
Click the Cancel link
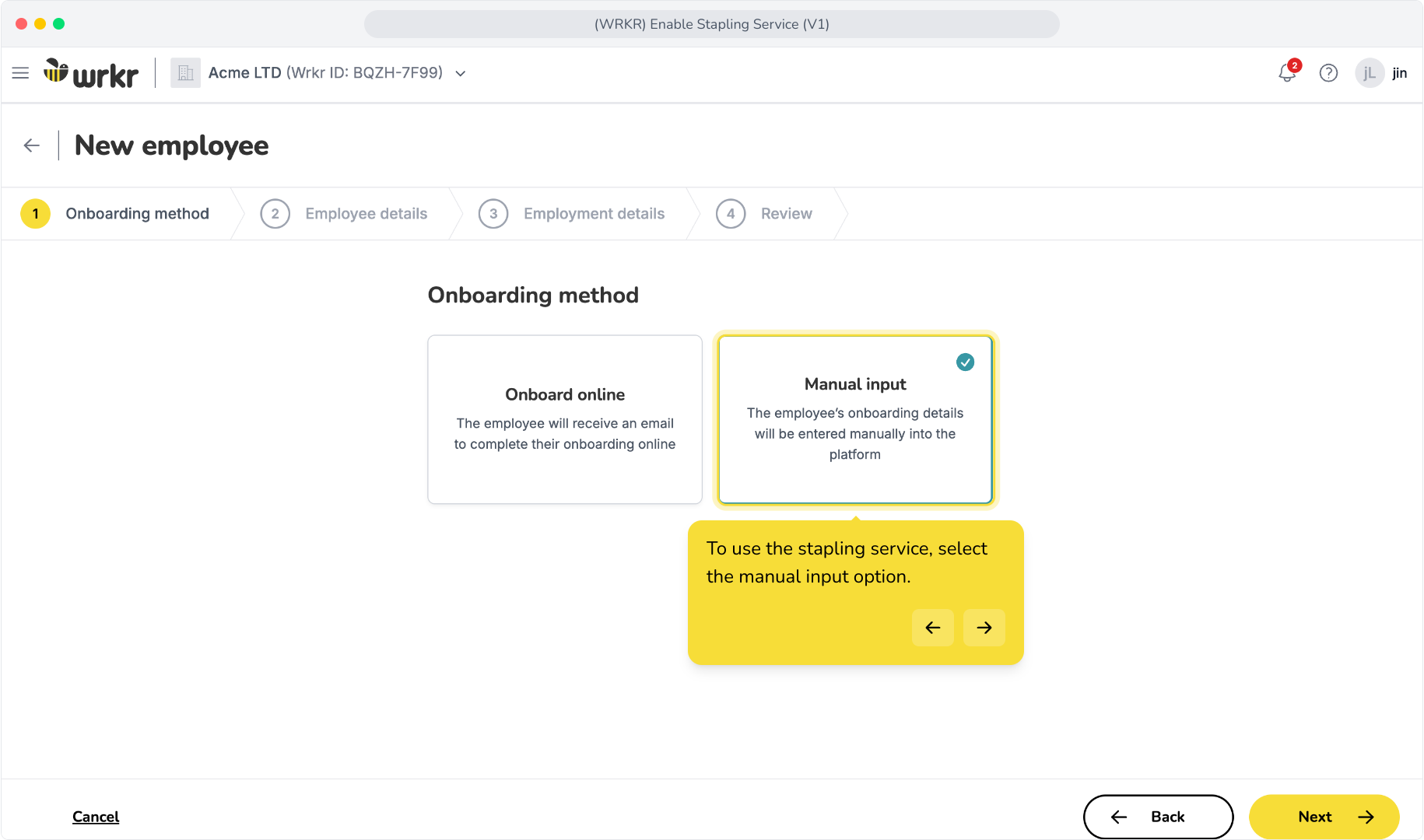pos(96,817)
